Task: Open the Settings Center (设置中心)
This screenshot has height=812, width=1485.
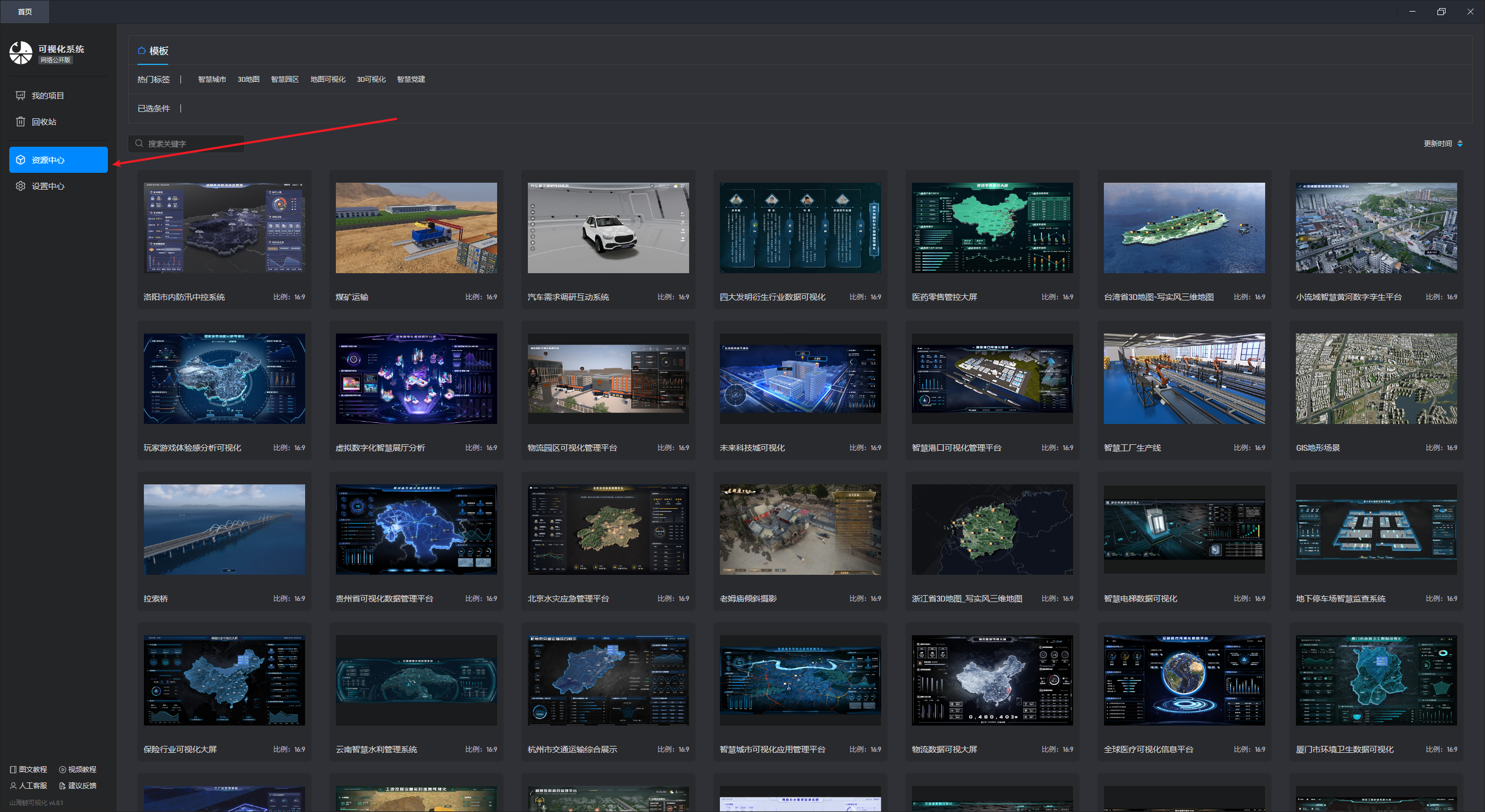Action: point(48,186)
